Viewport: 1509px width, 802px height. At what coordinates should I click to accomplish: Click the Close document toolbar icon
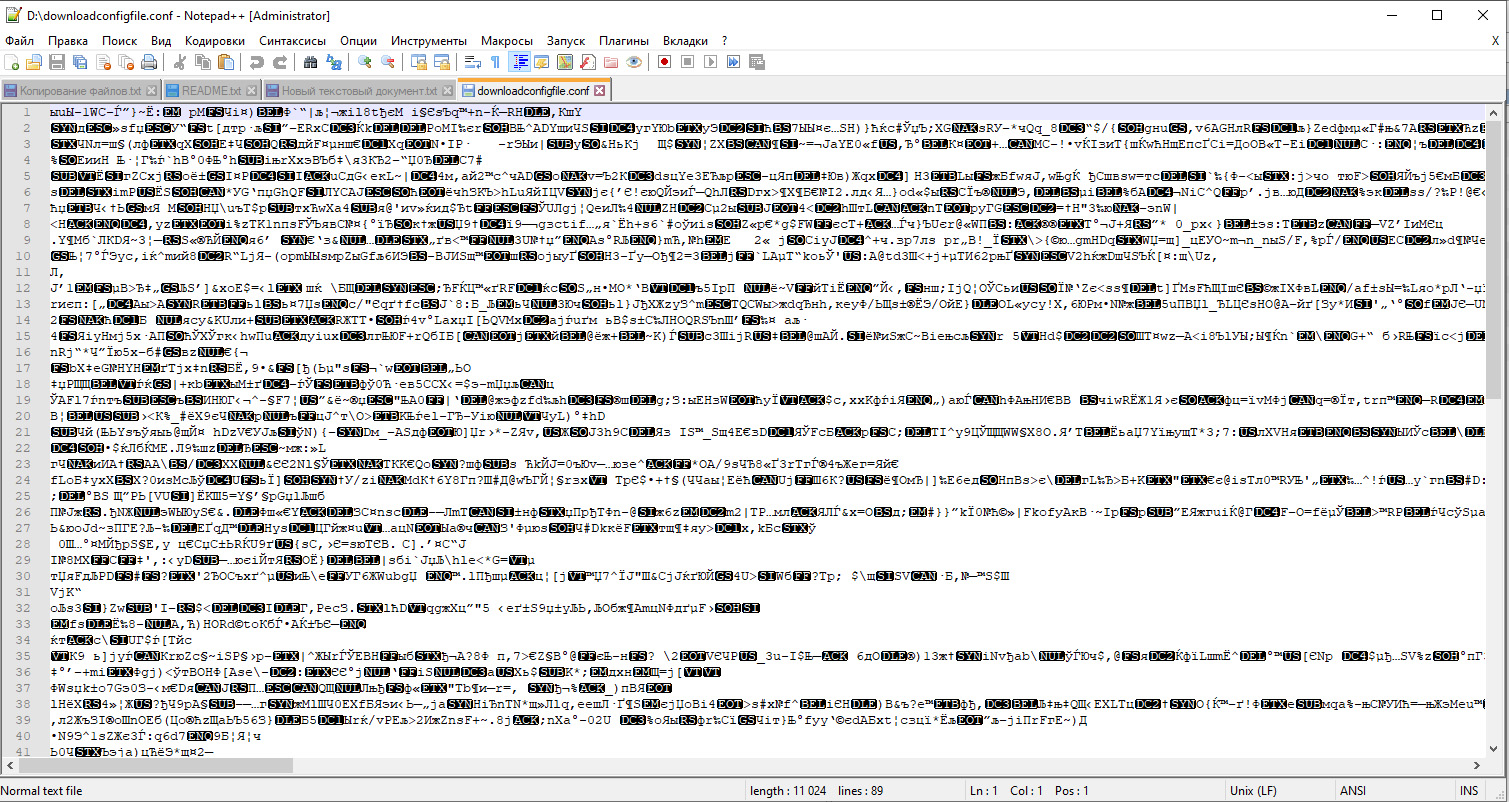103,62
